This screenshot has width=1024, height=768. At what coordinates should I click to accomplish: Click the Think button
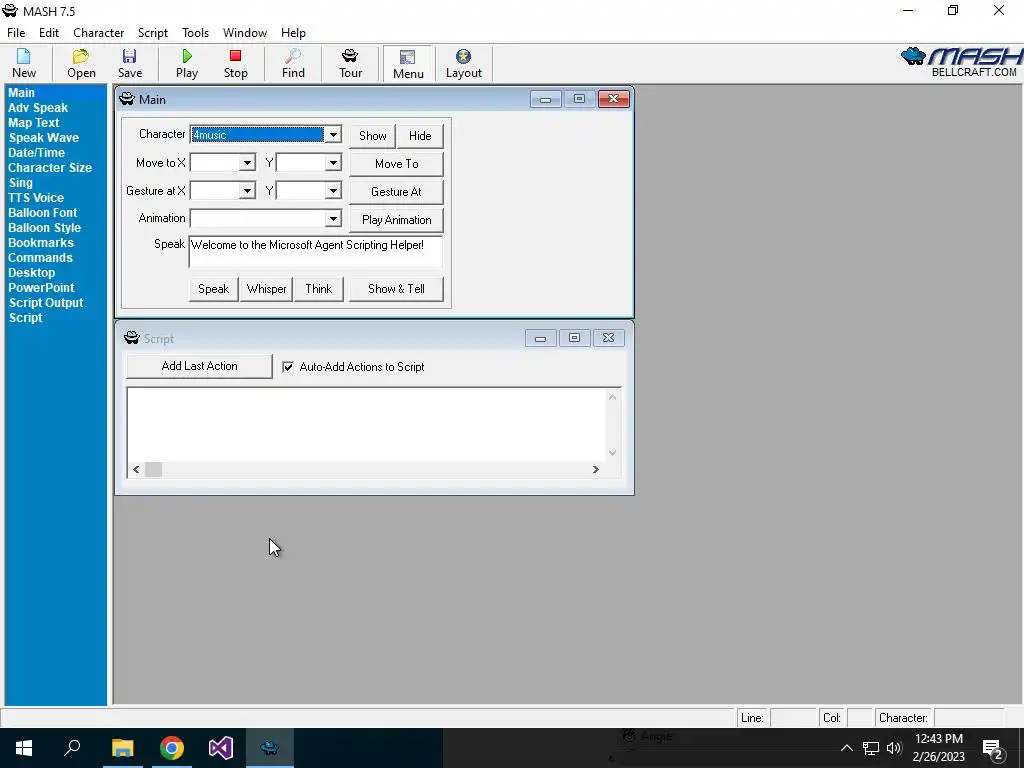[x=319, y=289]
